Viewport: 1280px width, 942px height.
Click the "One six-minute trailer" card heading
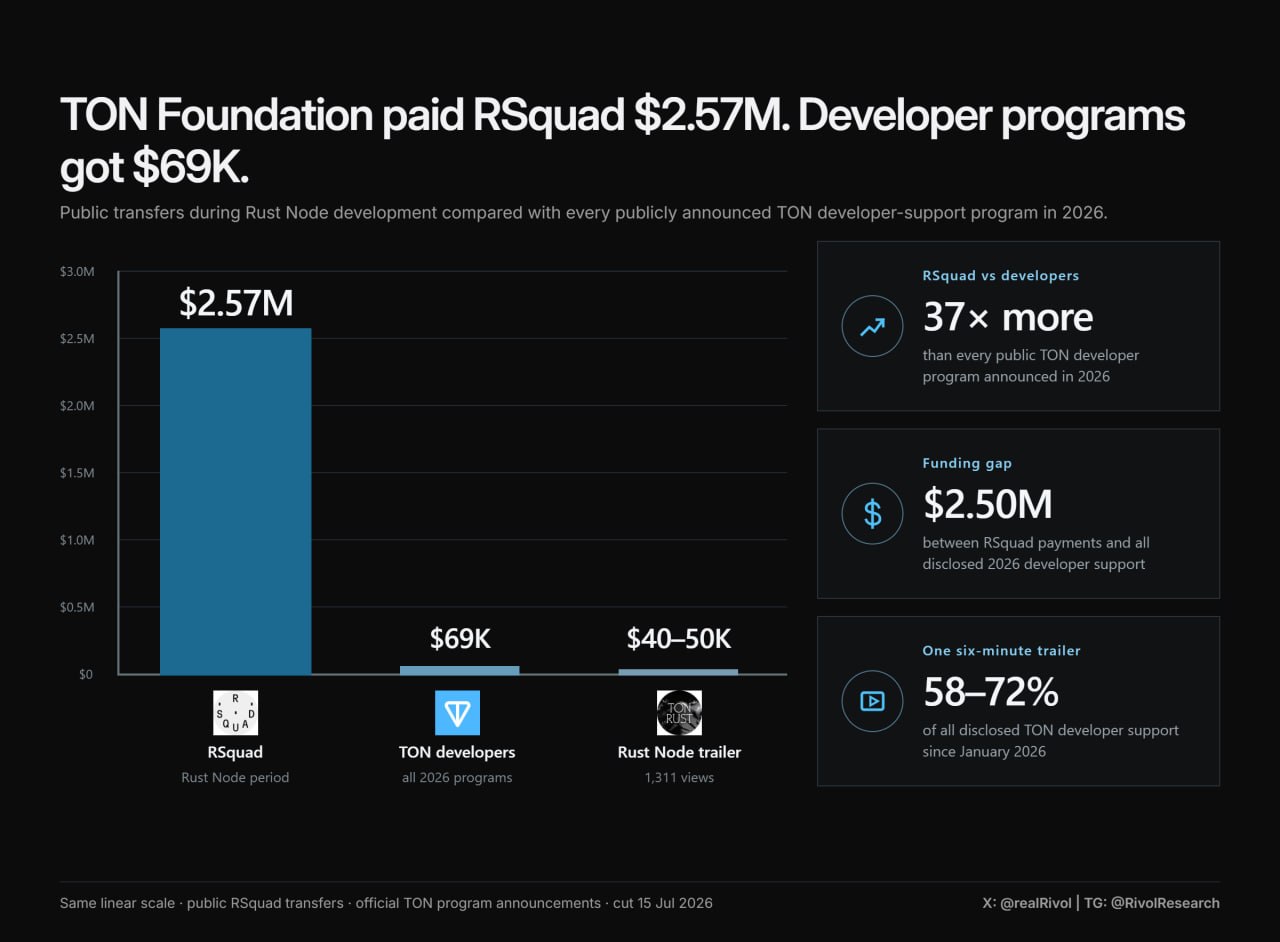(1002, 650)
